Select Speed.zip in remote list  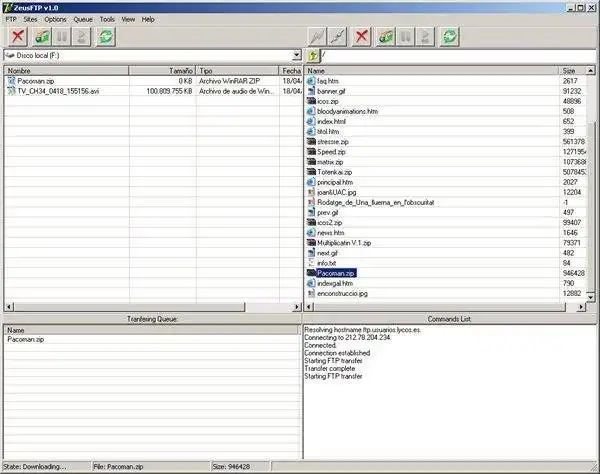[331, 152]
